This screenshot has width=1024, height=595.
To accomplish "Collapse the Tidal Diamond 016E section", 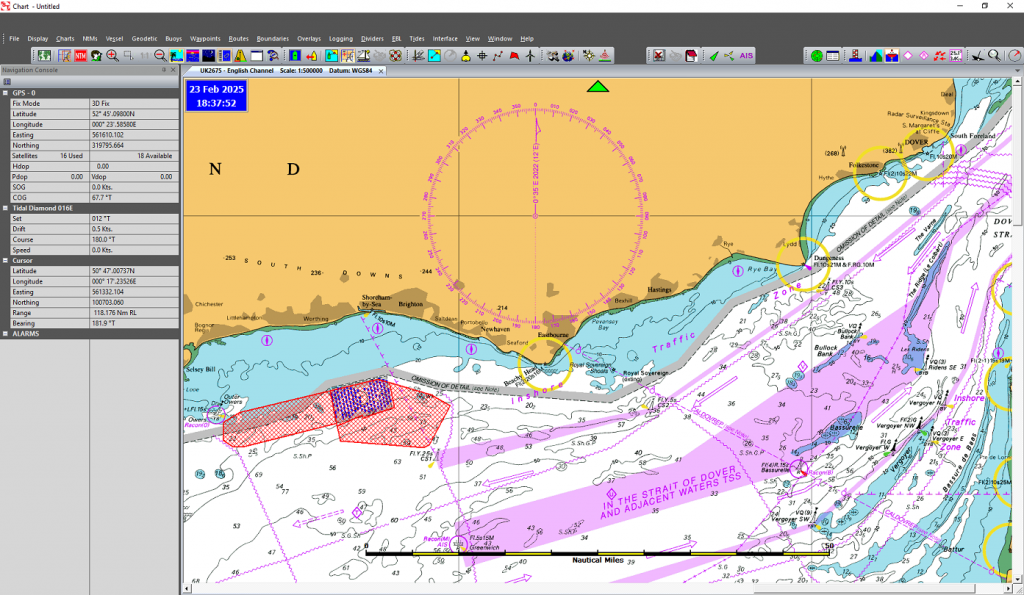I will [6, 208].
